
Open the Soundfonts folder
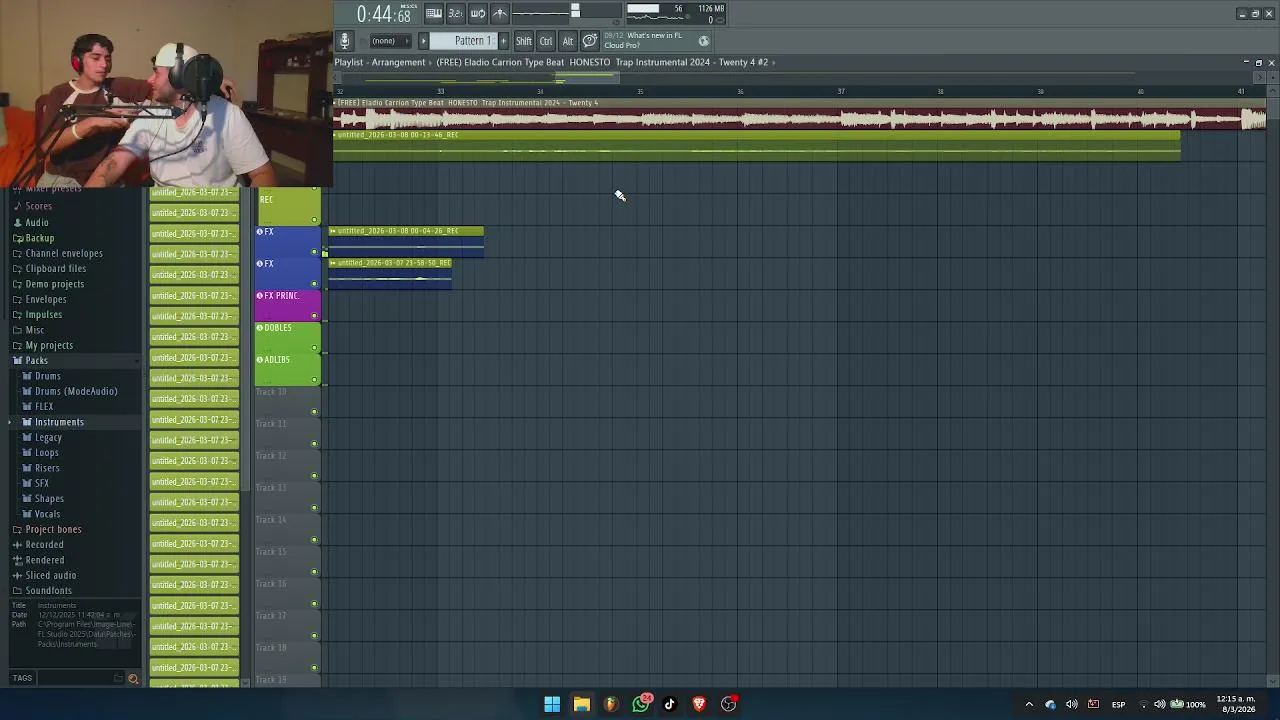[48, 591]
